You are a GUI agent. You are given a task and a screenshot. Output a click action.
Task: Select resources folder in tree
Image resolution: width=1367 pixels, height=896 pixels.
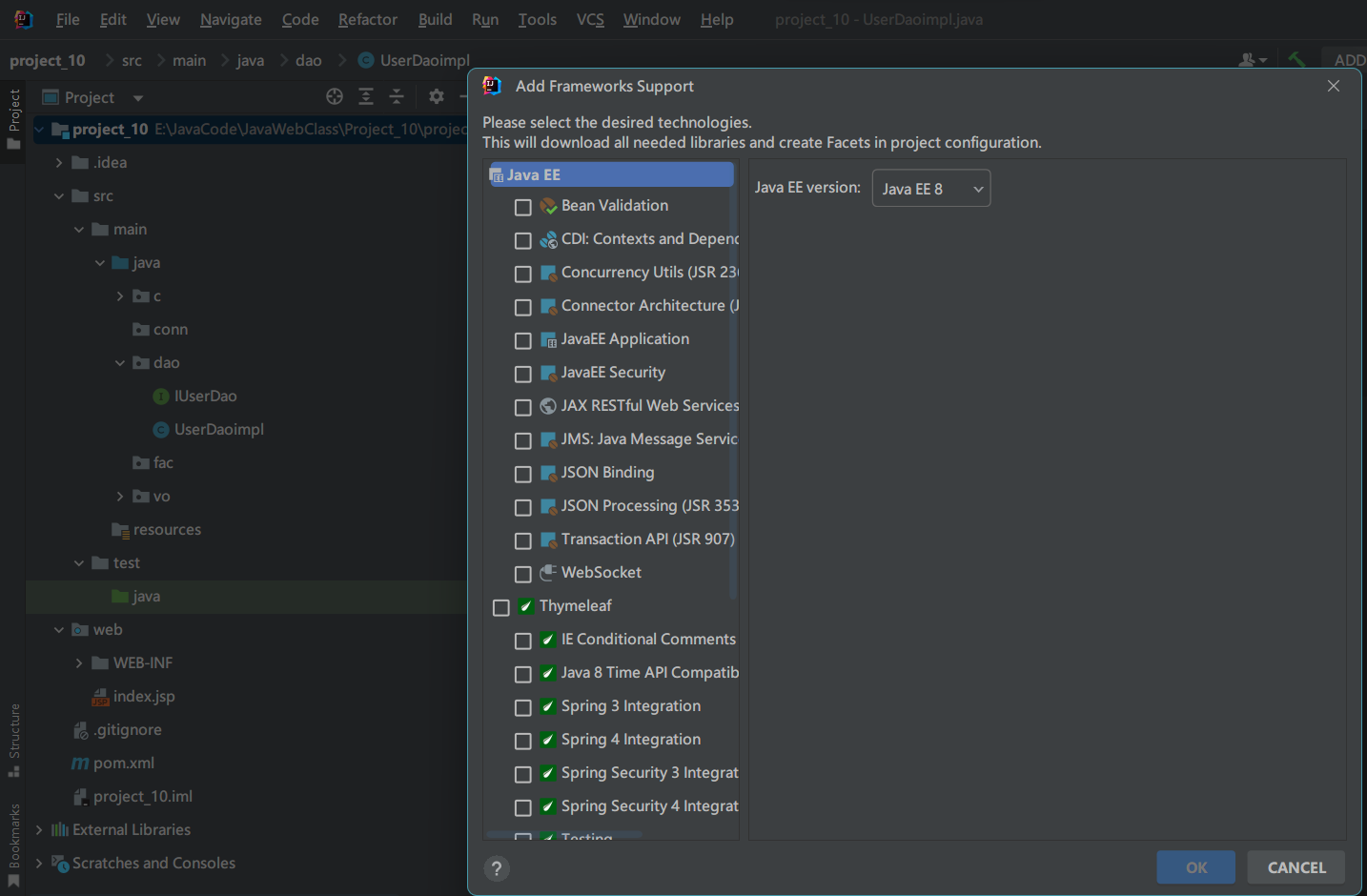156,529
